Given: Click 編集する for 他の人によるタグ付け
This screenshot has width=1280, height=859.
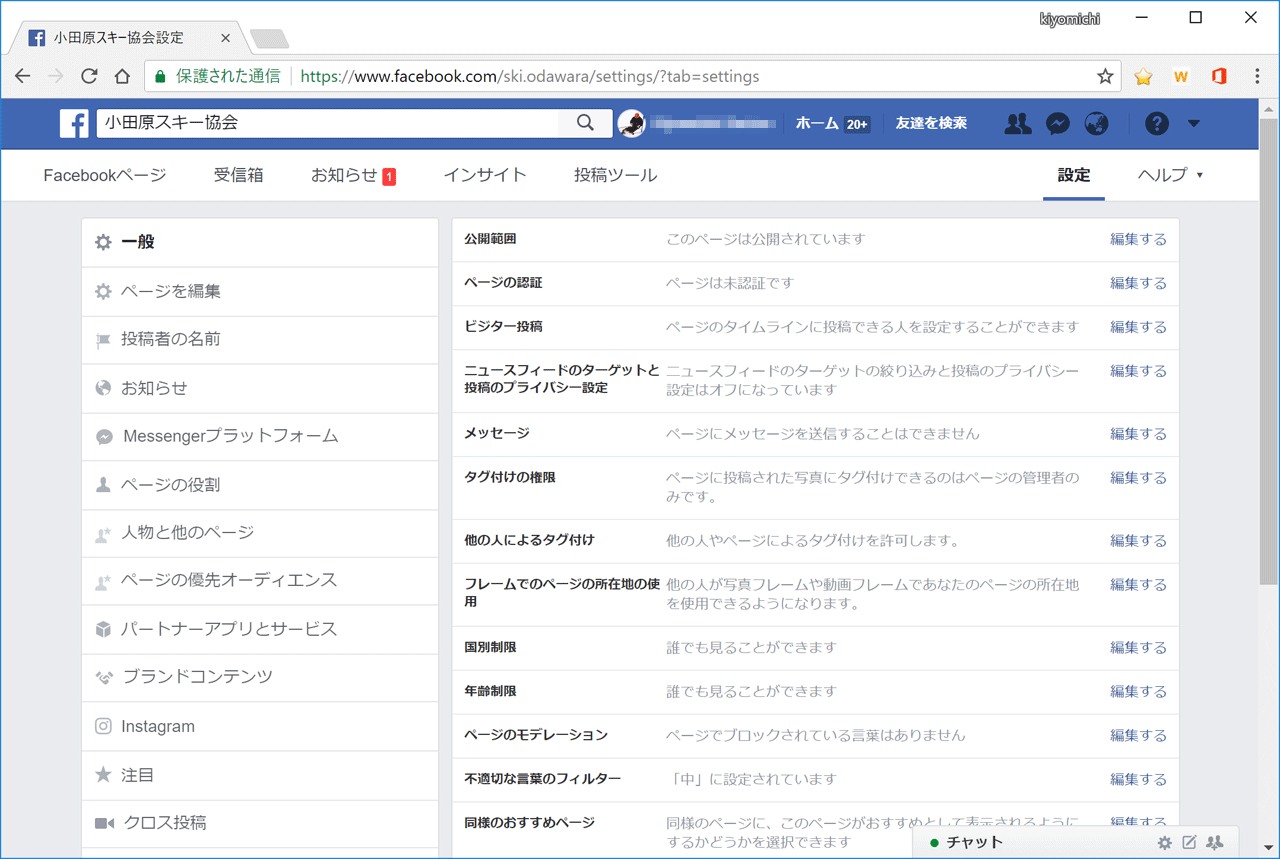Looking at the screenshot, I should pos(1138,541).
